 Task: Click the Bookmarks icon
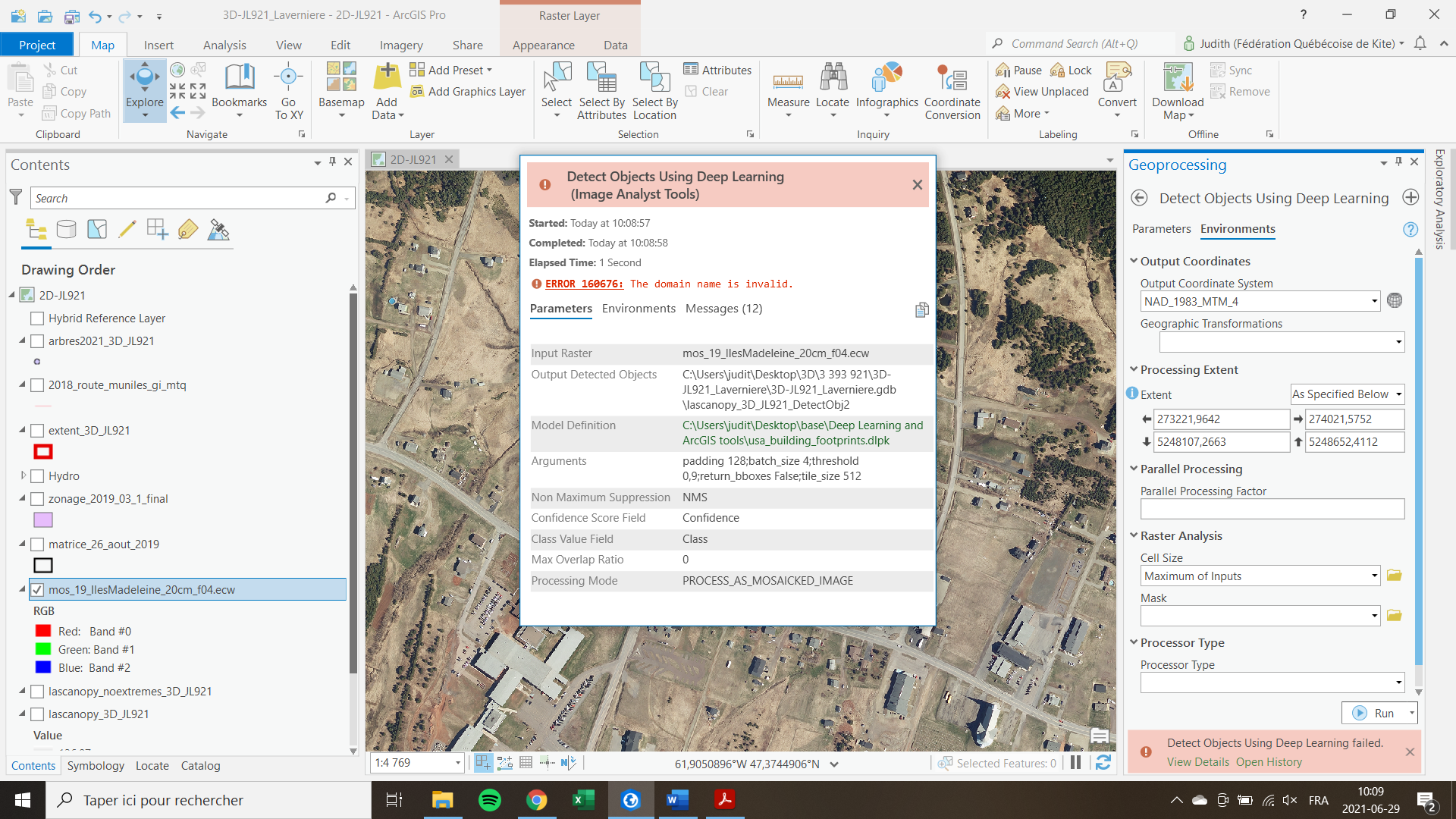tap(240, 83)
